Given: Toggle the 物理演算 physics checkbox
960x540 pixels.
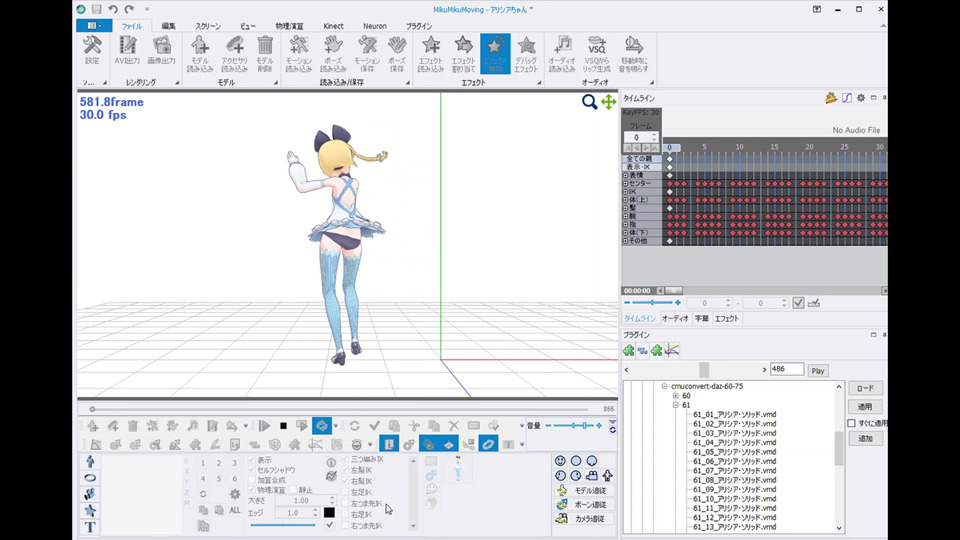Looking at the screenshot, I should coord(252,490).
